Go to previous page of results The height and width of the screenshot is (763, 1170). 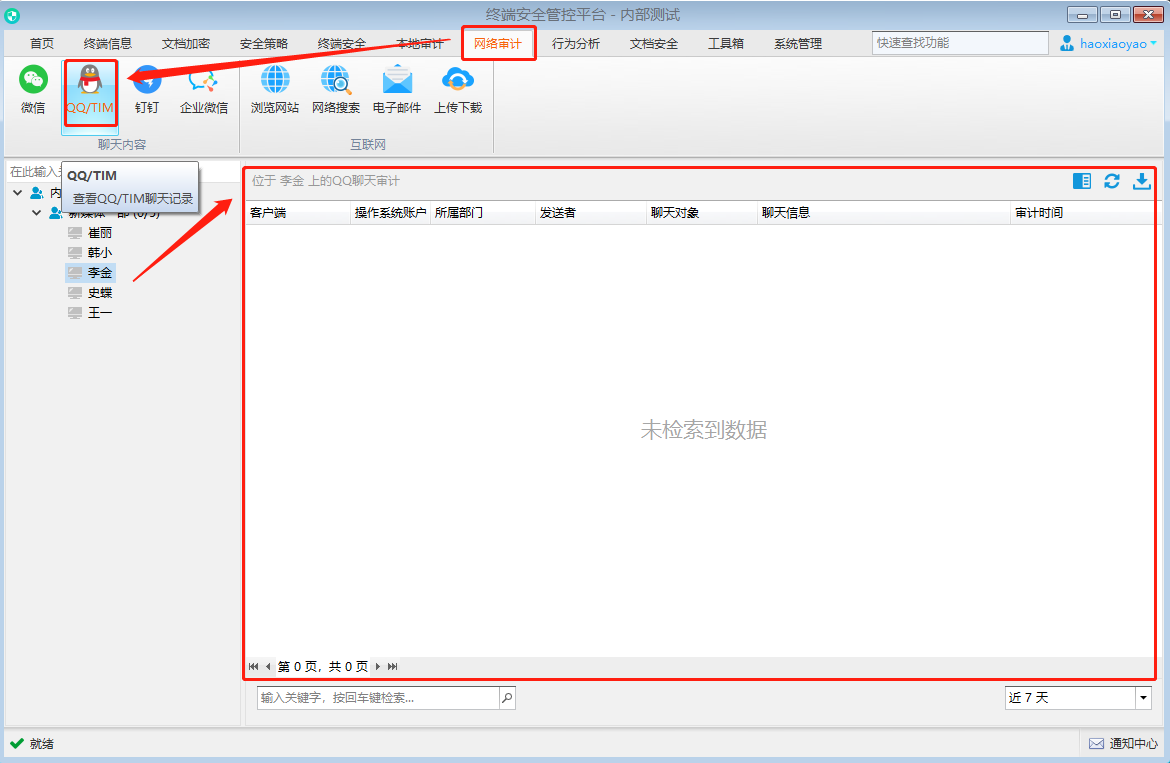(268, 667)
